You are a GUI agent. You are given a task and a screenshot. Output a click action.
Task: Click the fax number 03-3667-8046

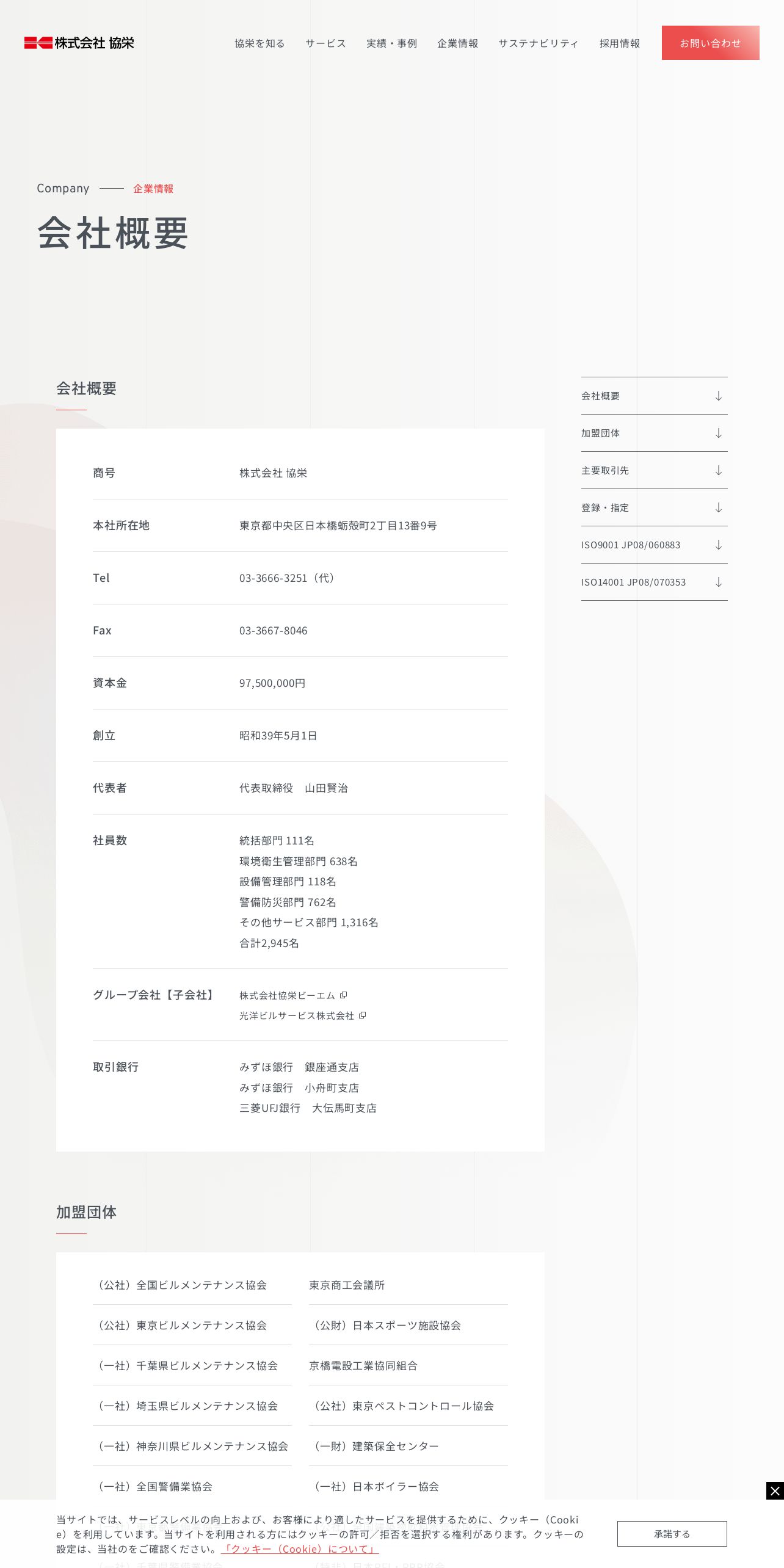click(274, 631)
